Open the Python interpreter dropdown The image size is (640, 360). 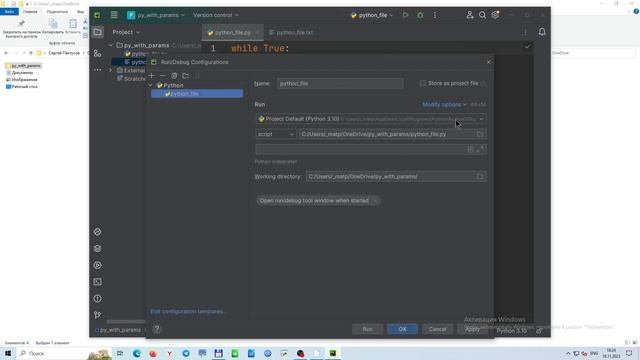(x=371, y=119)
